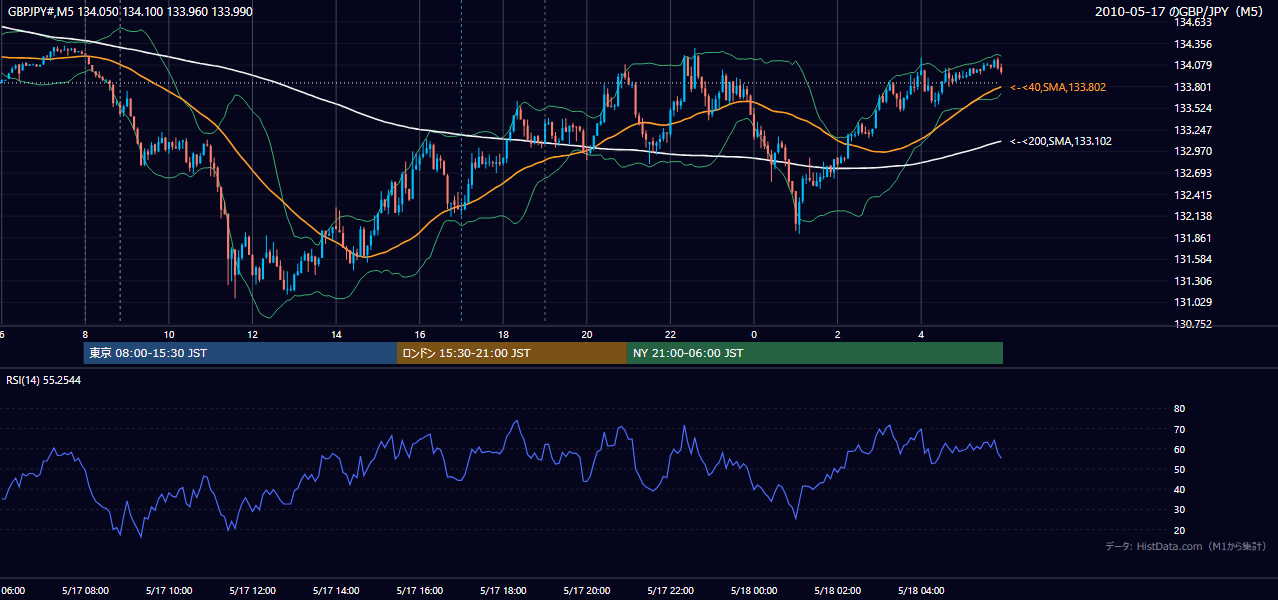The height and width of the screenshot is (600, 1278).
Task: Click price axis value 133.524
Action: (x=1192, y=108)
